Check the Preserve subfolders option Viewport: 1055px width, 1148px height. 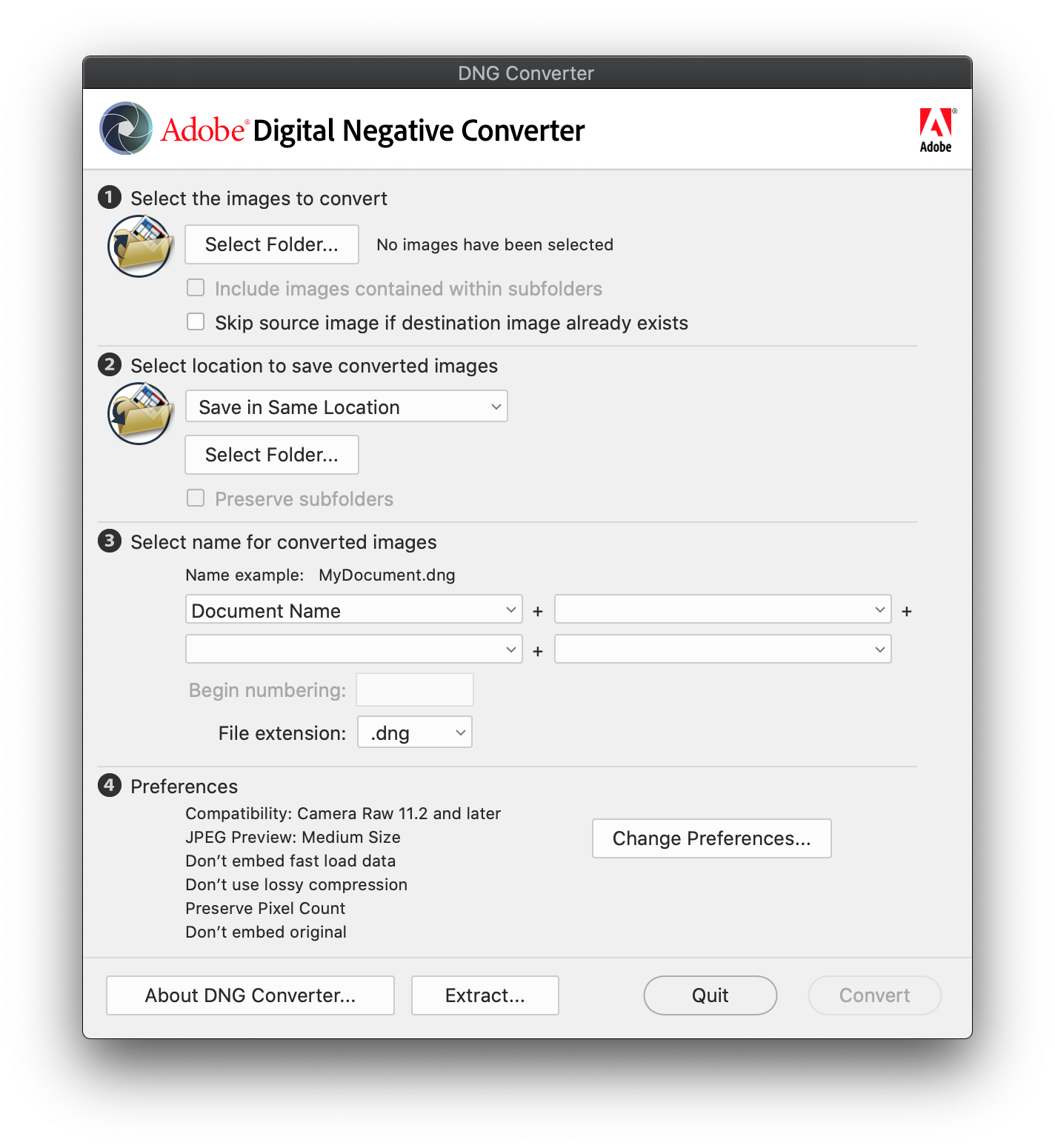tap(196, 498)
